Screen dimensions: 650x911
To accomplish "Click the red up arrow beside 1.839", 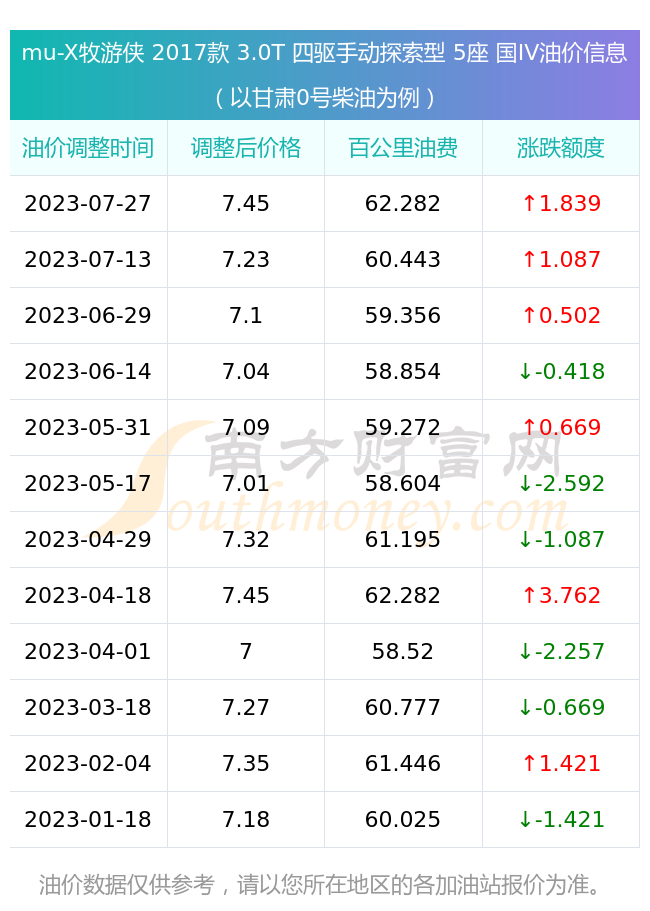I will [529, 203].
